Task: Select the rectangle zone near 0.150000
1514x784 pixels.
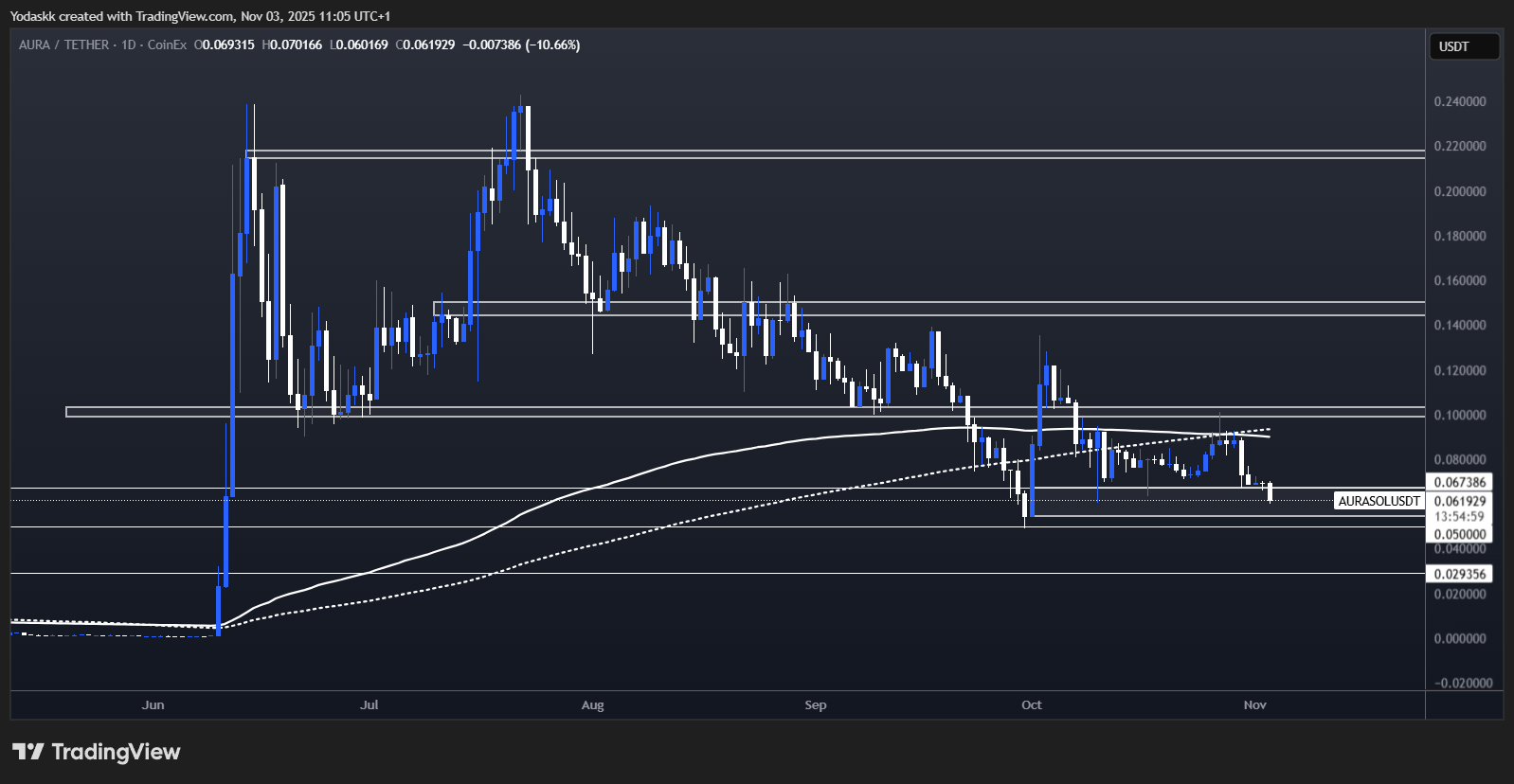Action: point(928,309)
